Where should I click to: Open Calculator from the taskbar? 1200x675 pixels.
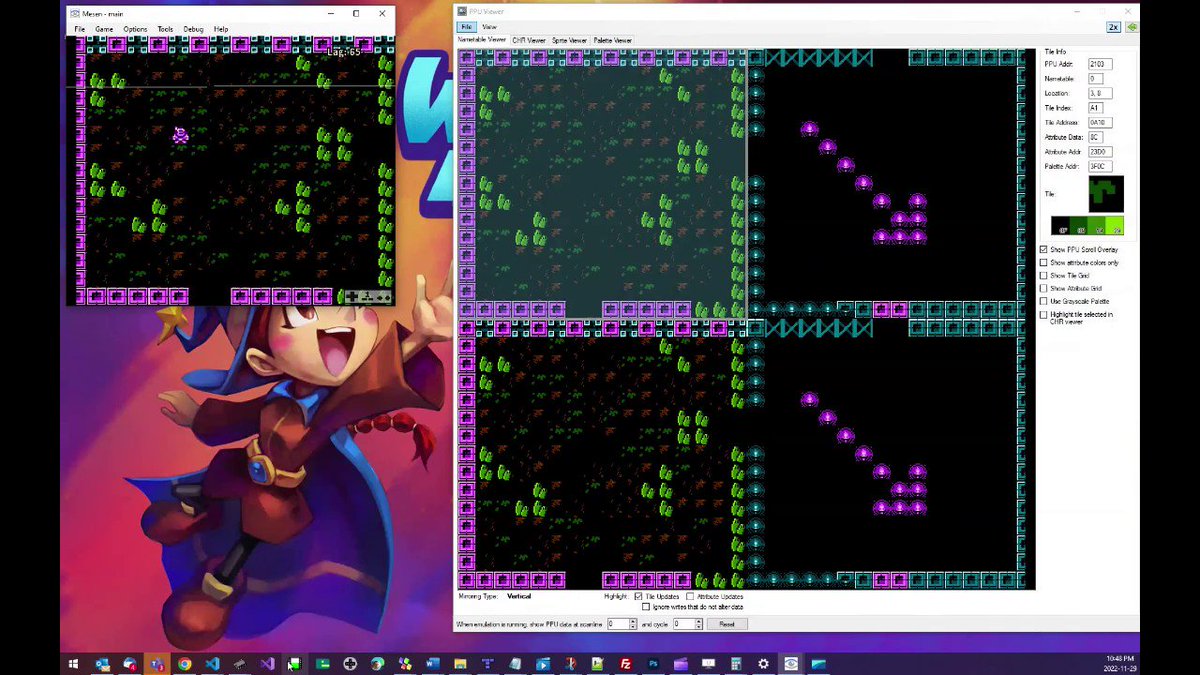[735, 663]
